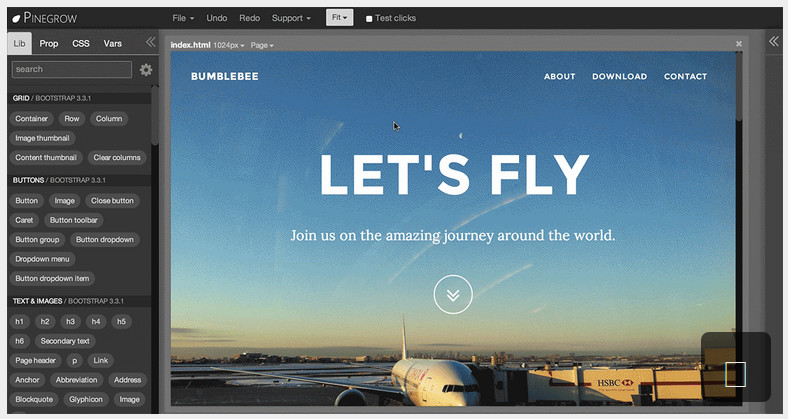Select the Button element

(x=26, y=201)
